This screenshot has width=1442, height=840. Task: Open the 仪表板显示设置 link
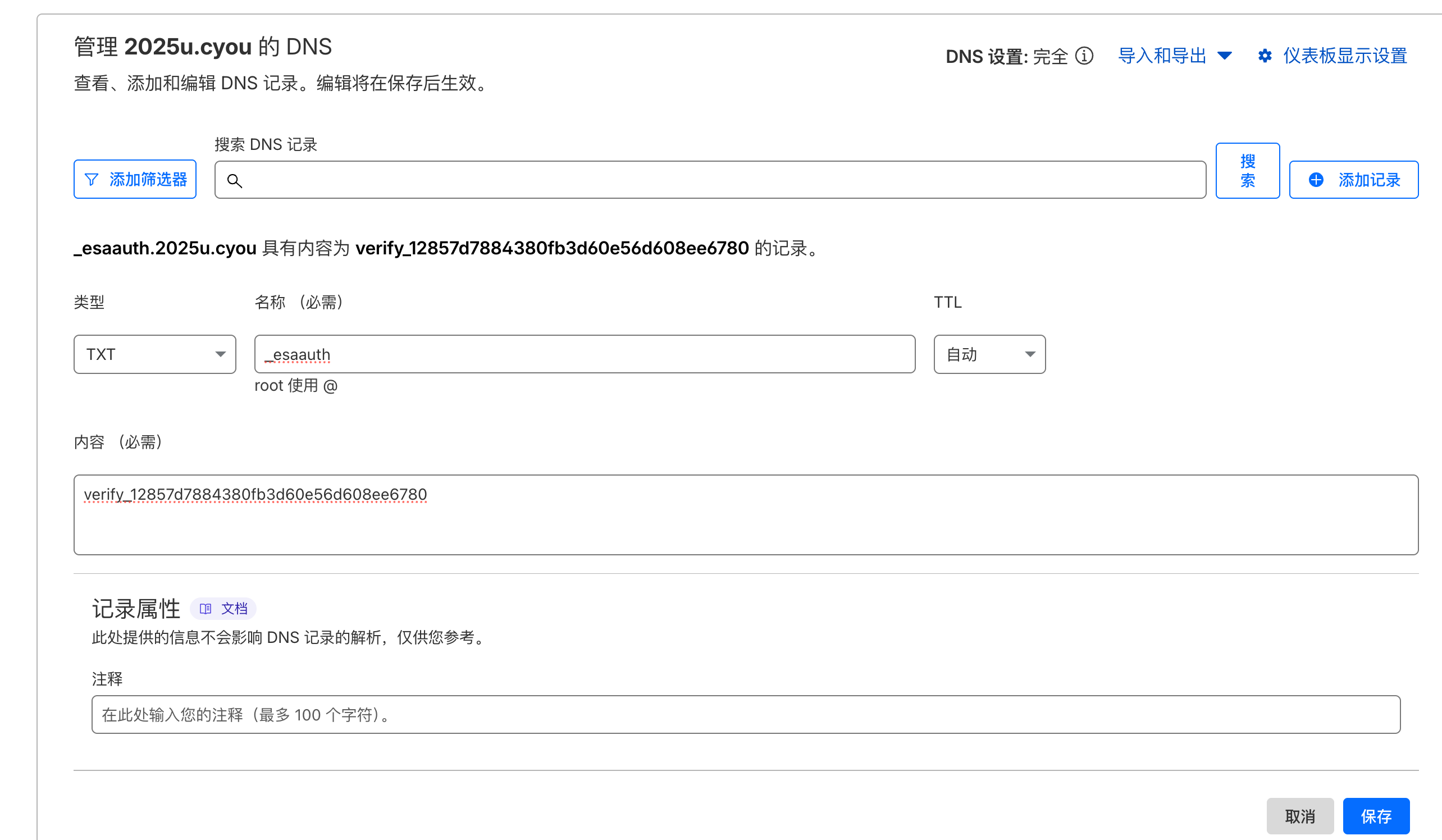coord(1345,56)
